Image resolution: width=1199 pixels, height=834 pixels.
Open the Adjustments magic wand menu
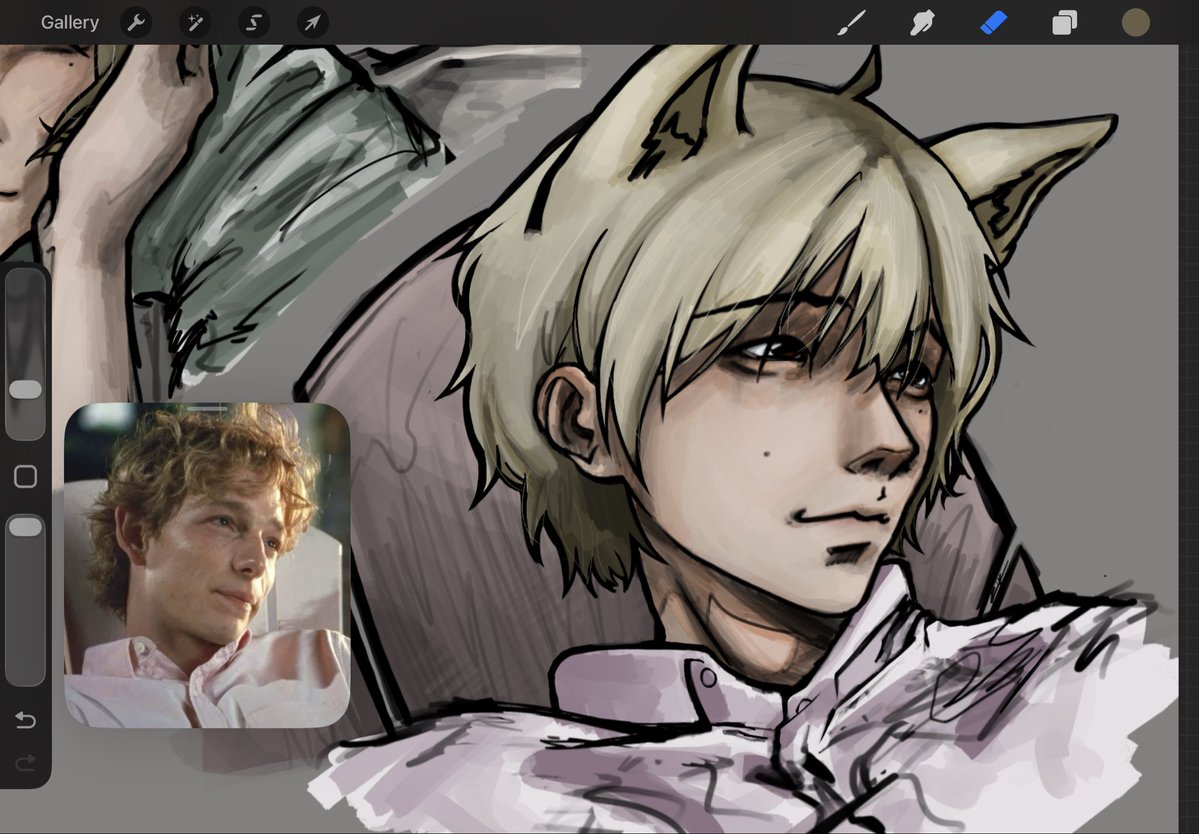point(195,23)
